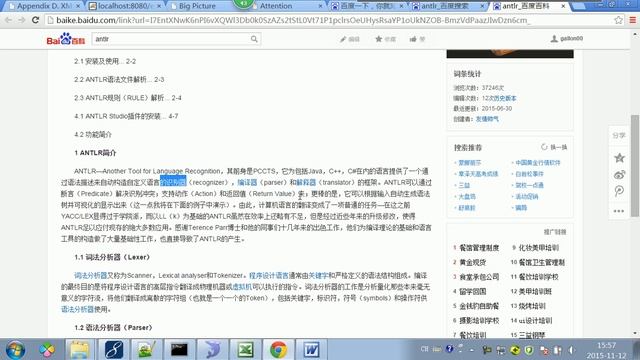This screenshot has height=360, width=640.
Task: Open the 虚拟机 link under section 1.1
Action: click(x=242, y=287)
